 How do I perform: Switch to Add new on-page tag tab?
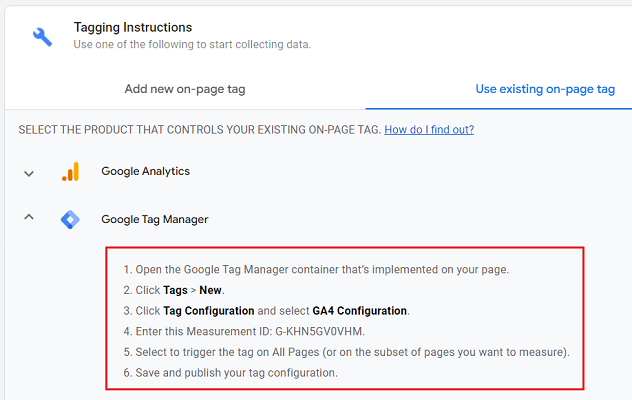click(185, 89)
